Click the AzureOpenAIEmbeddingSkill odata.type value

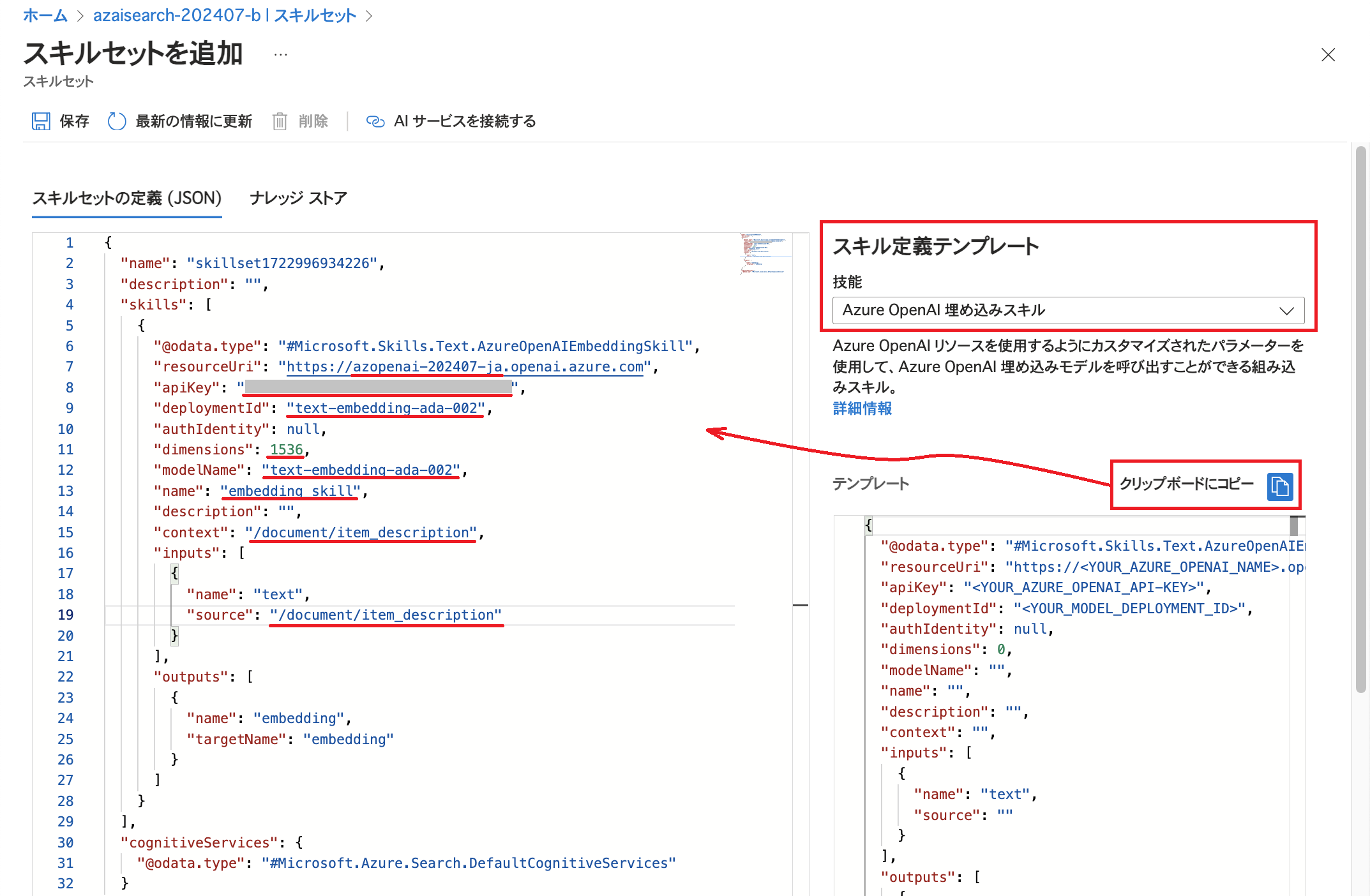pos(486,347)
